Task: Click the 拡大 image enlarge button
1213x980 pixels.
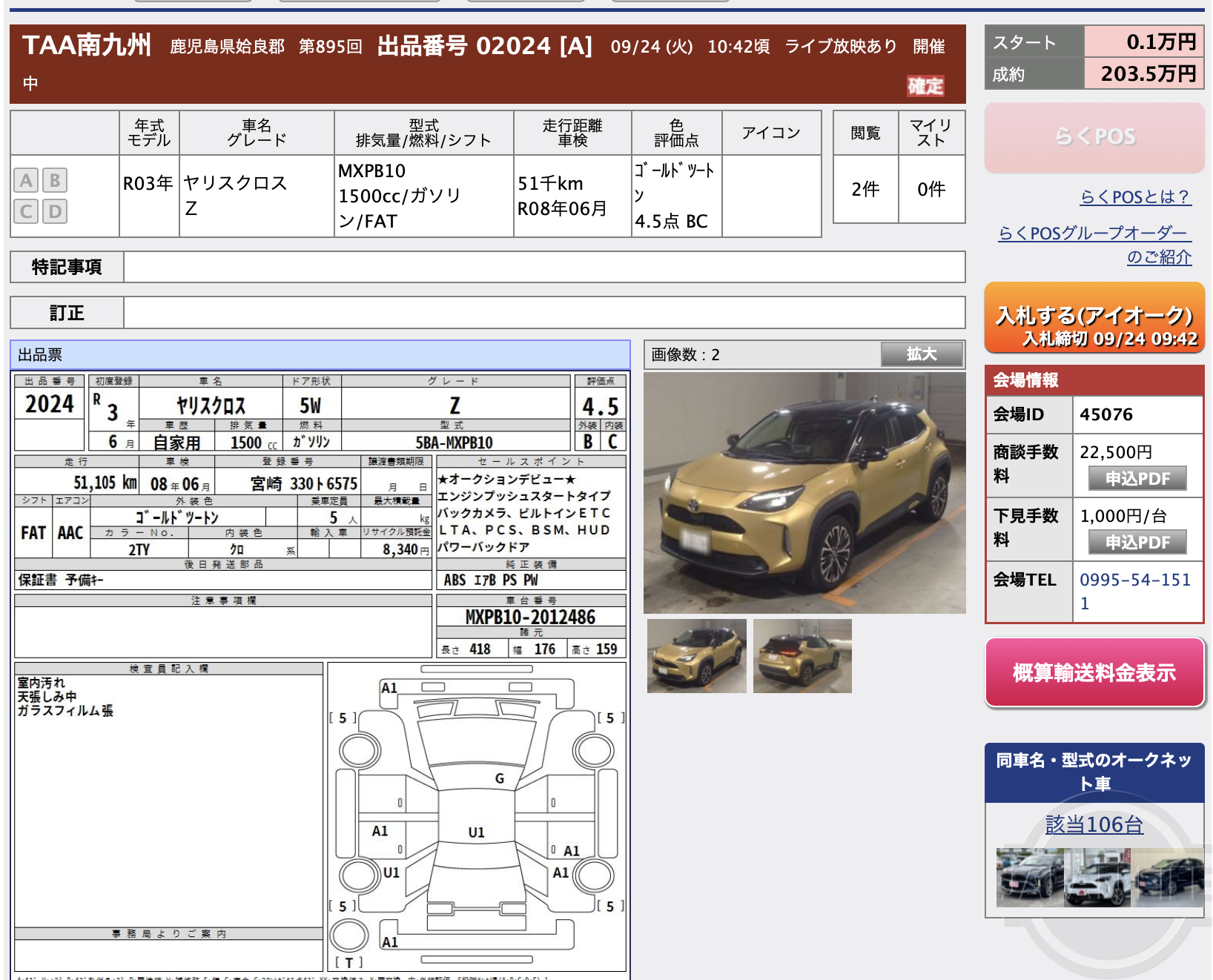Action: 922,354
